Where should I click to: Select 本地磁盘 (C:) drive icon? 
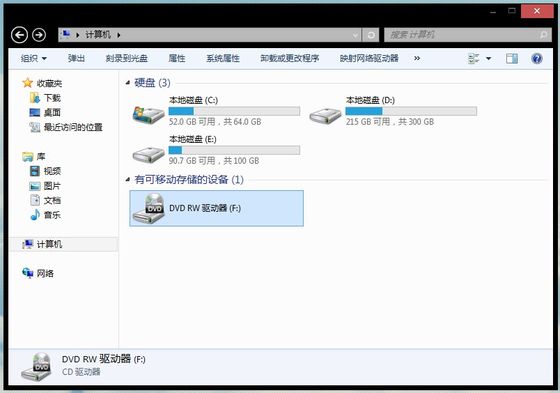click(148, 115)
